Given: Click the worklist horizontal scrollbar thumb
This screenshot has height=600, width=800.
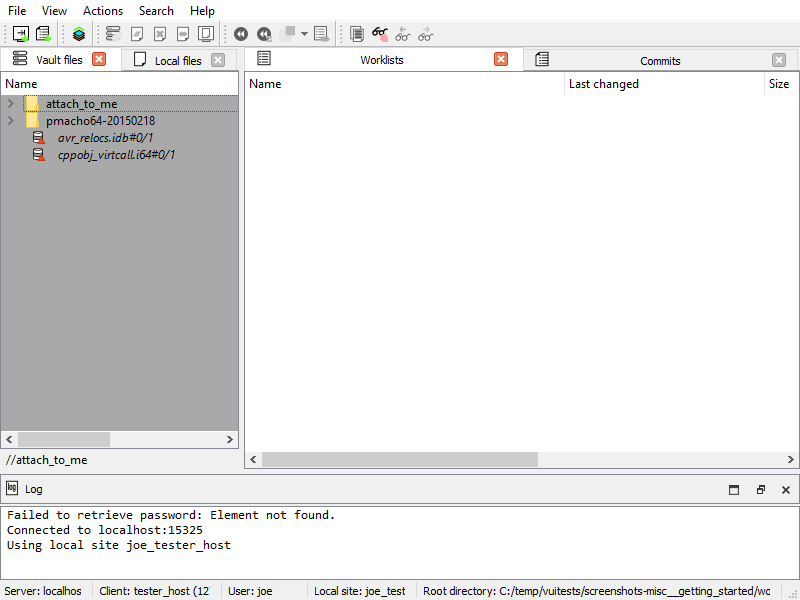Looking at the screenshot, I should 400,459.
